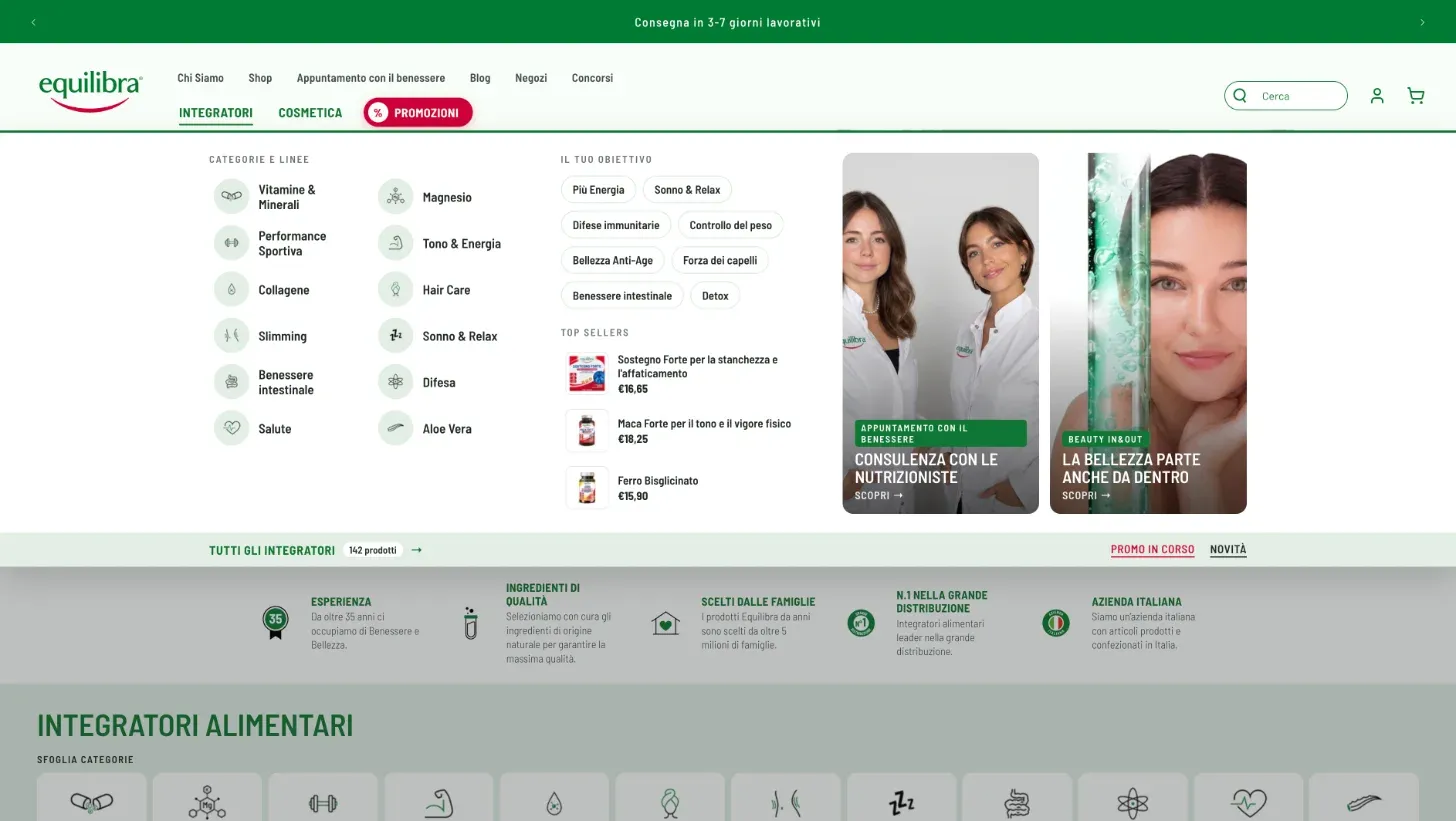Image resolution: width=1456 pixels, height=821 pixels.
Task: Click the Cerca search field
Action: point(1286,96)
